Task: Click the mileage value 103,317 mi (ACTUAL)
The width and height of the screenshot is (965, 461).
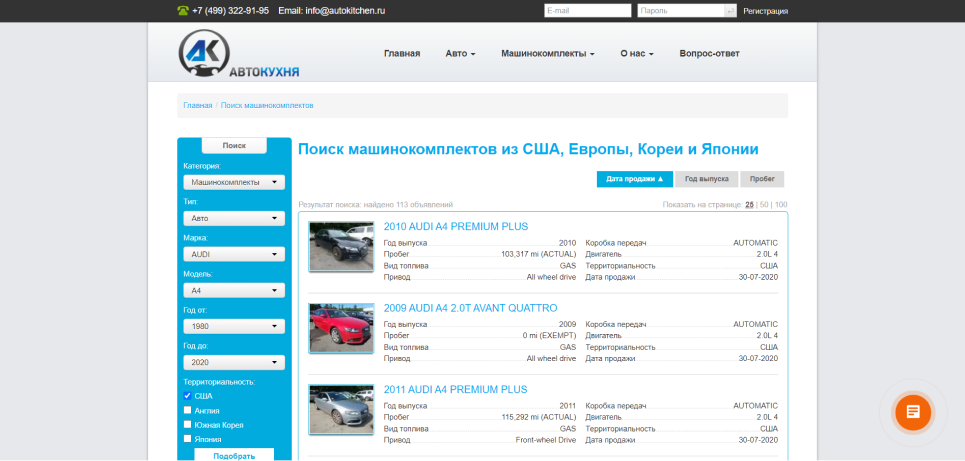Action: [x=539, y=254]
